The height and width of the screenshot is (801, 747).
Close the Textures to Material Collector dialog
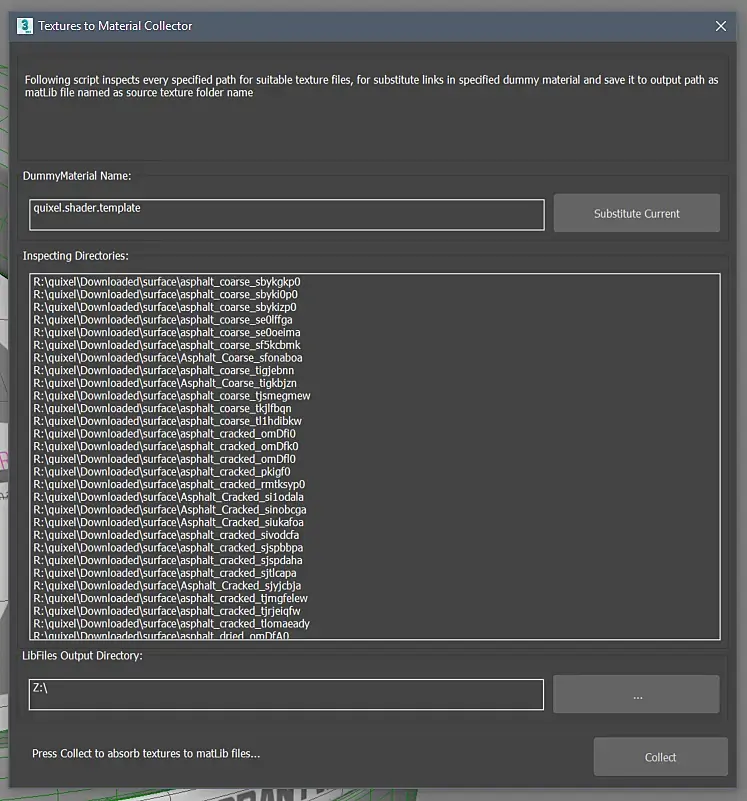720,26
